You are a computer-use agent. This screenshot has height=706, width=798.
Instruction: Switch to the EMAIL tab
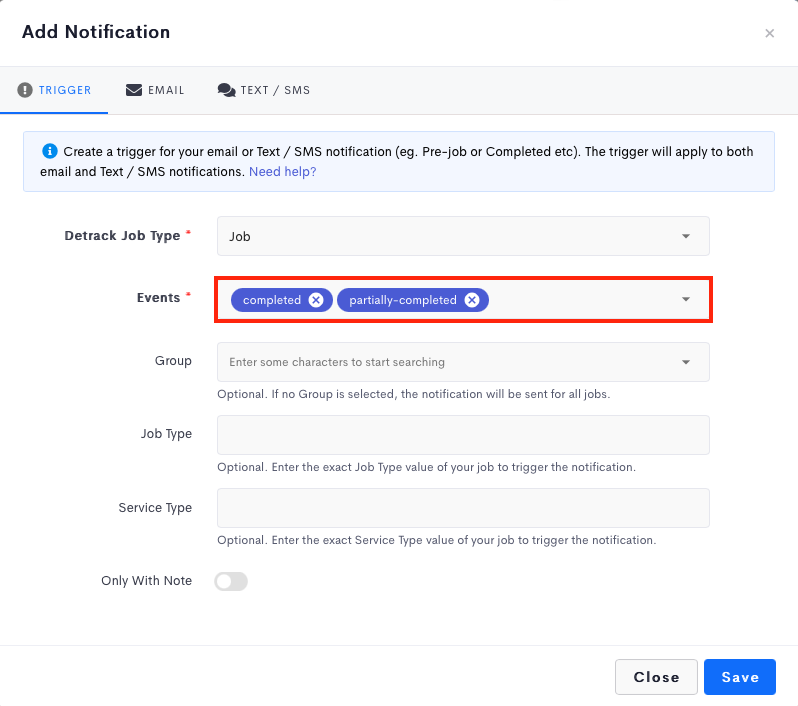click(155, 90)
